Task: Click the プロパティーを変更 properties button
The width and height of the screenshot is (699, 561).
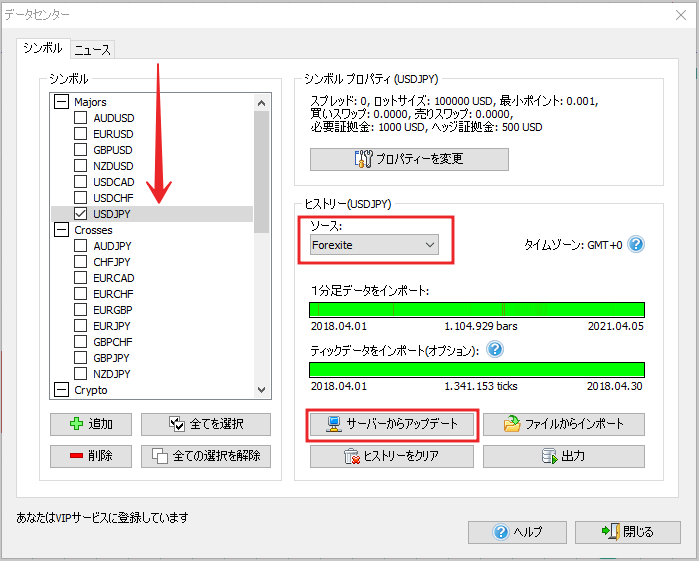Action: click(x=409, y=159)
